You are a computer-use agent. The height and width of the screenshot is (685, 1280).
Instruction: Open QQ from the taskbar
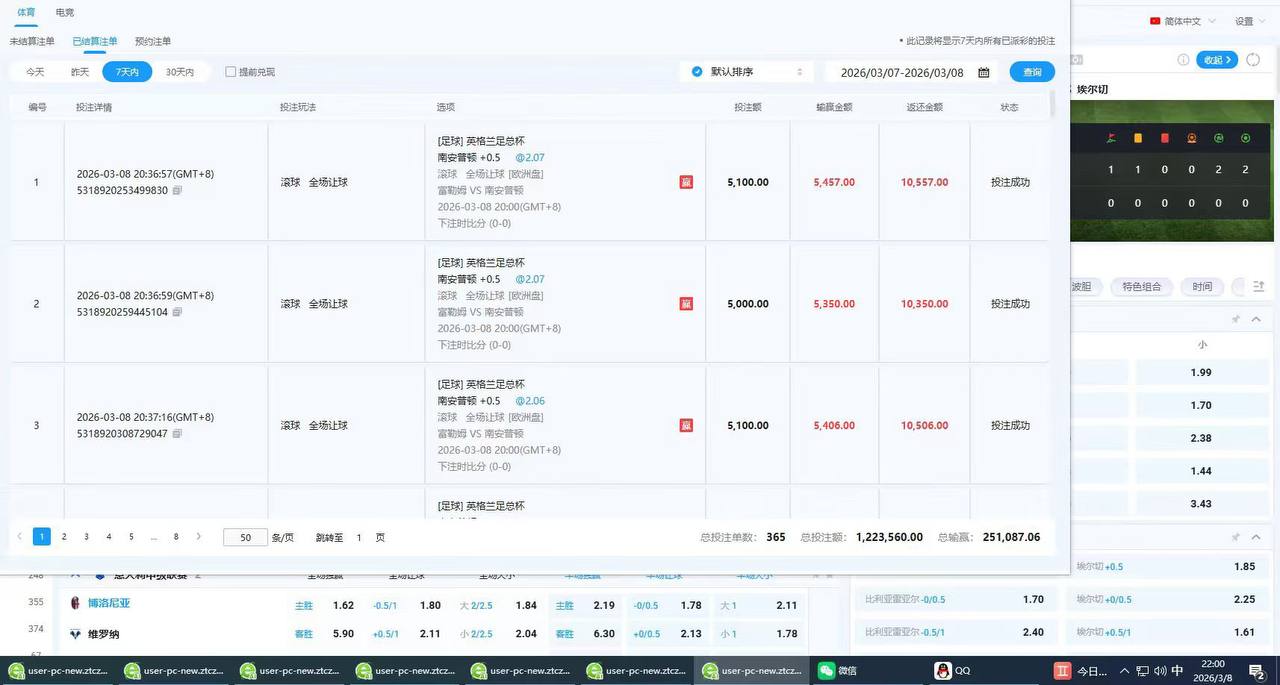[x=953, y=671]
